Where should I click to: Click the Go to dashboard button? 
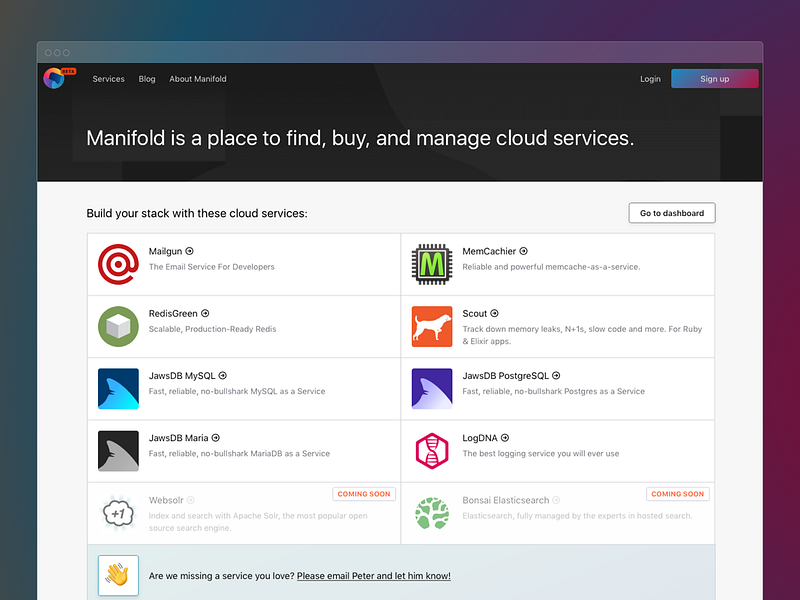point(672,213)
